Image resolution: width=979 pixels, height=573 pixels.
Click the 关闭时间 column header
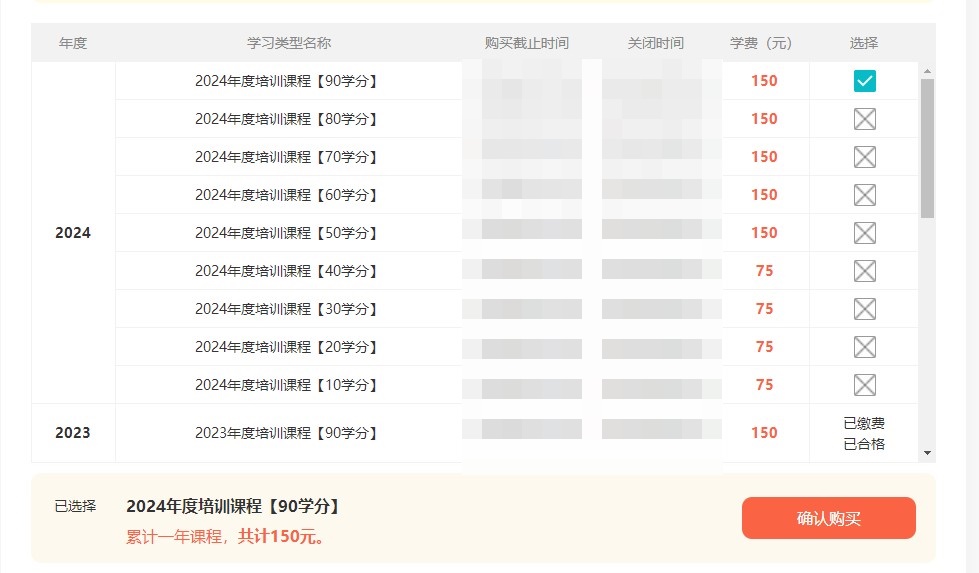[656, 43]
